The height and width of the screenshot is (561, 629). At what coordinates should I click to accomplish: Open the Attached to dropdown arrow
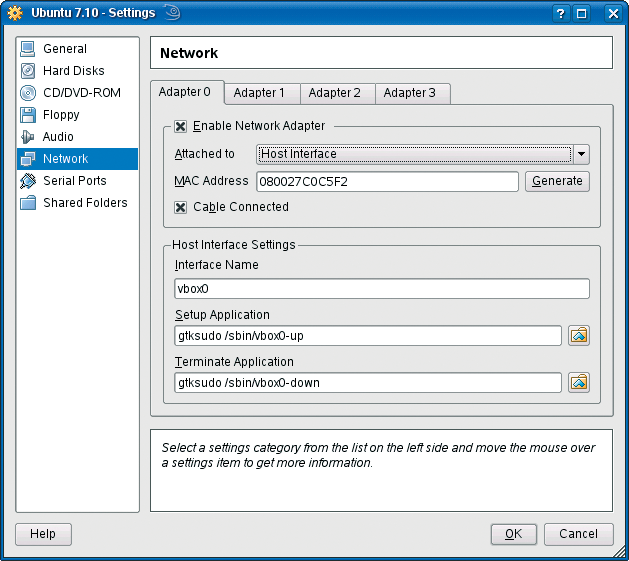(581, 154)
